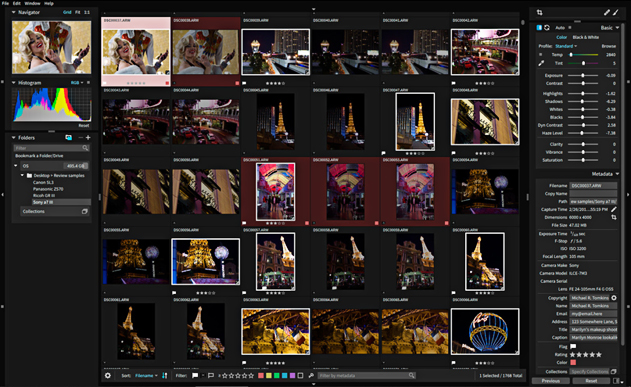This screenshot has width=631, height=387.
Task: Toggle sort direction icon beside Filename
Action: (x=165, y=375)
